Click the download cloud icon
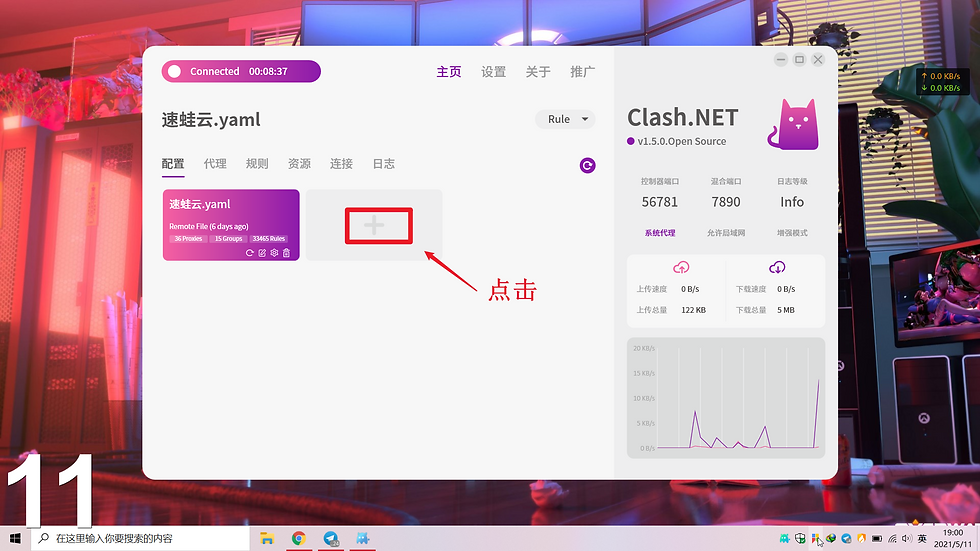Viewport: 980px width, 551px height. [777, 267]
